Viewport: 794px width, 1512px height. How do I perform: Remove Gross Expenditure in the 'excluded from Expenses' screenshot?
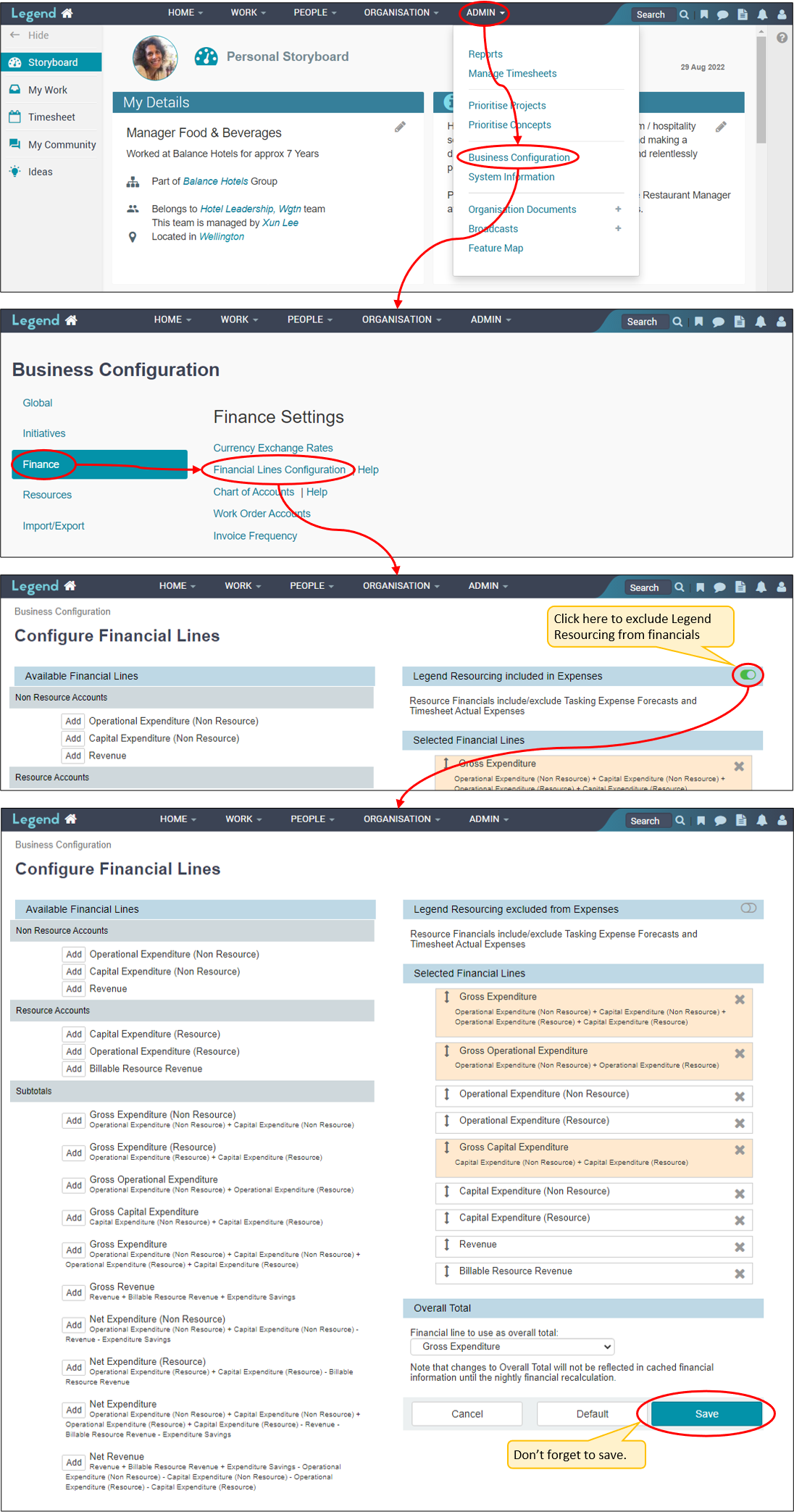point(740,999)
